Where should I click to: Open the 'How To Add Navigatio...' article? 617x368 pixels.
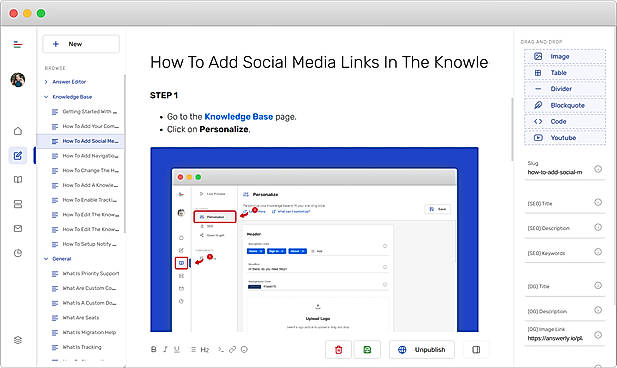click(x=85, y=156)
